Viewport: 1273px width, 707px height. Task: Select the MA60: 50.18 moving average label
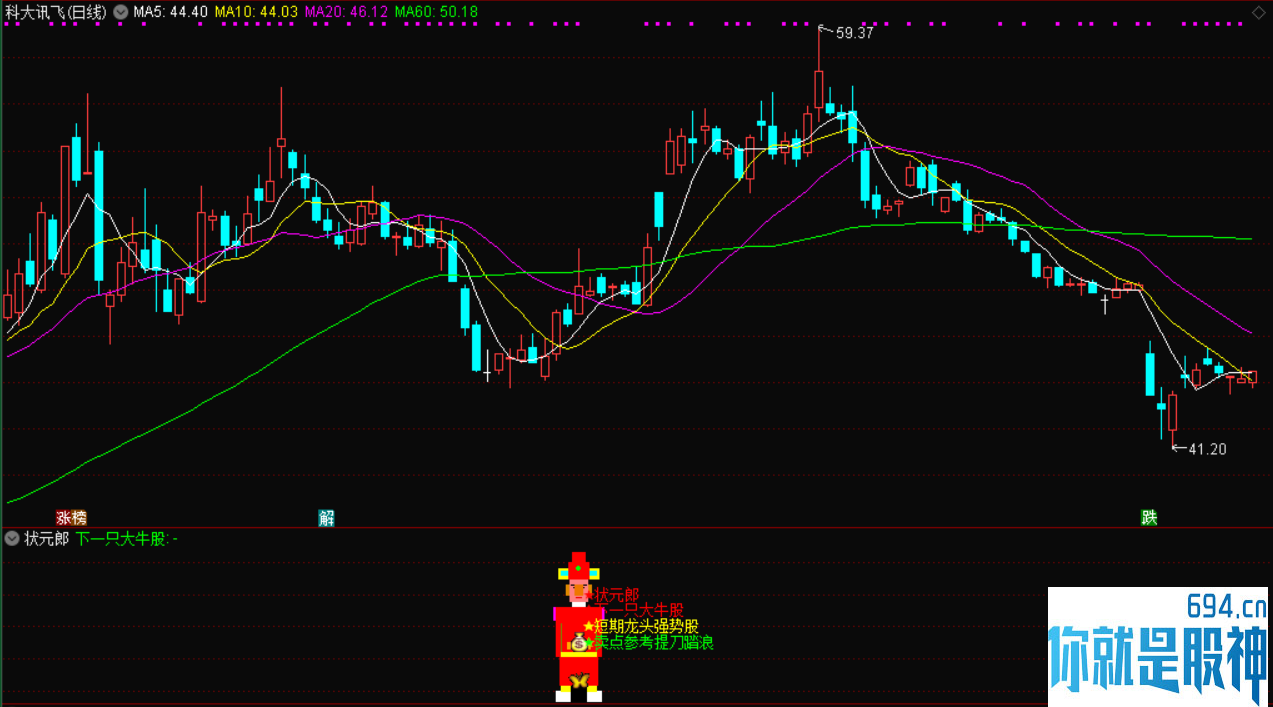pyautogui.click(x=437, y=12)
